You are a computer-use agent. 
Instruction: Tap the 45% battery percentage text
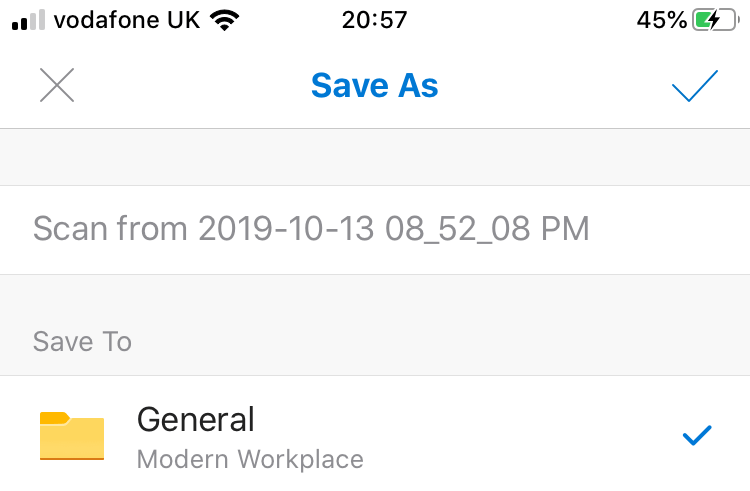(661, 20)
